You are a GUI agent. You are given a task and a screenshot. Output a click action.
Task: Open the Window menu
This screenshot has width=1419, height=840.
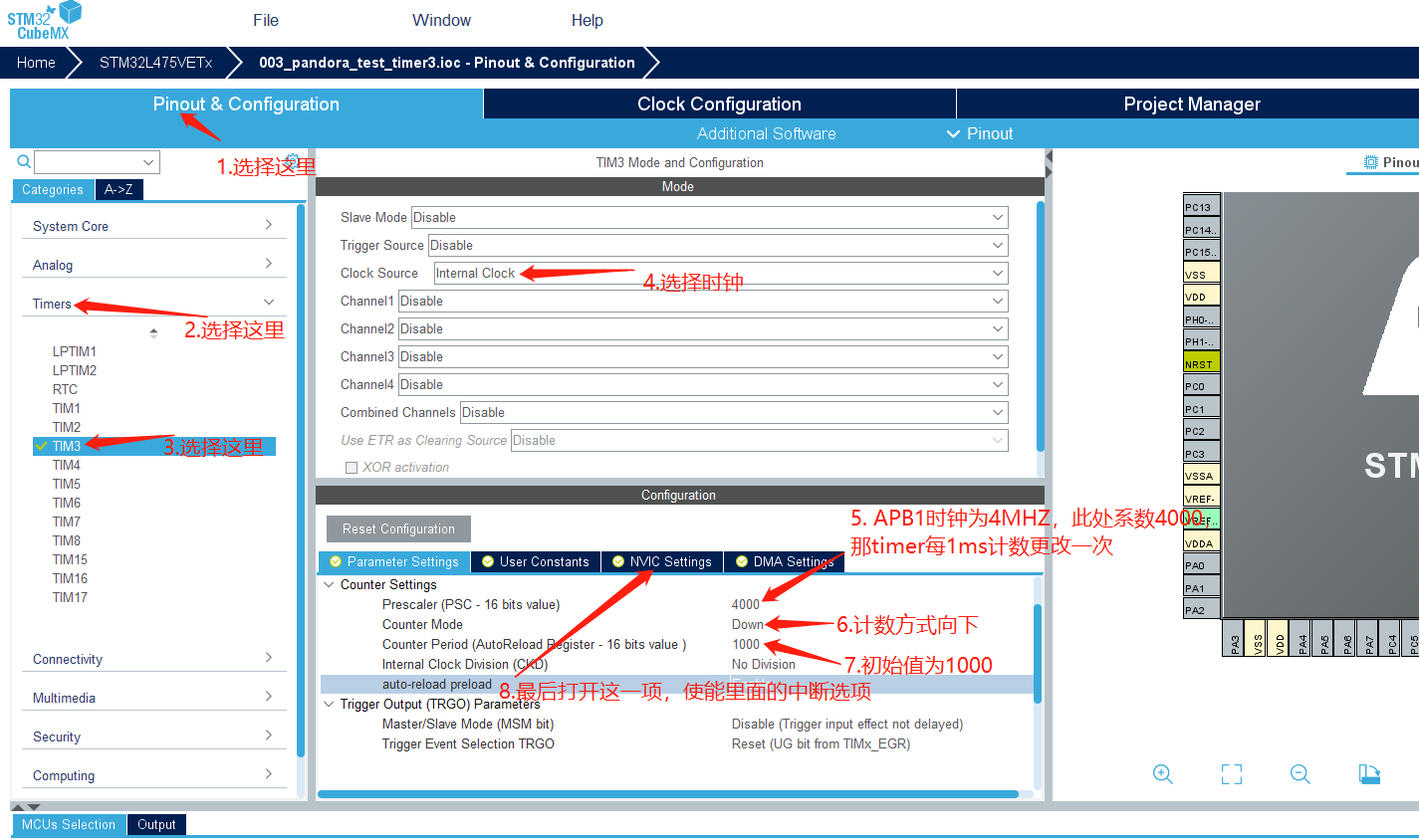point(441,20)
